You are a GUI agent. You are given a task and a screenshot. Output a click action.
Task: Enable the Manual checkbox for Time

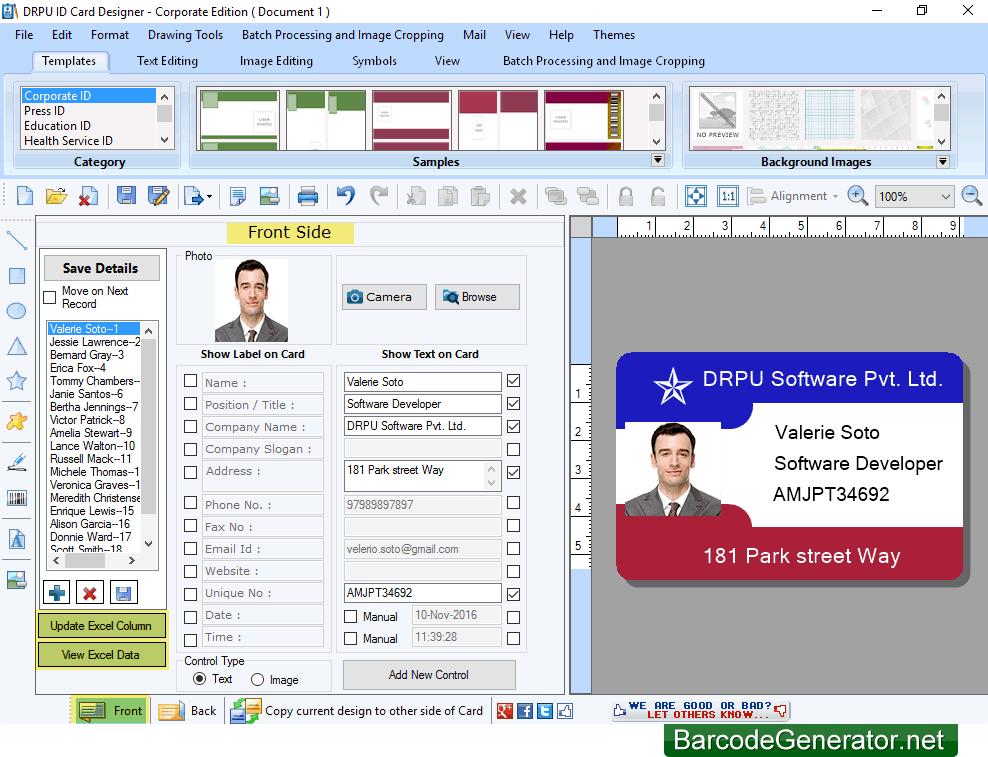(351, 639)
